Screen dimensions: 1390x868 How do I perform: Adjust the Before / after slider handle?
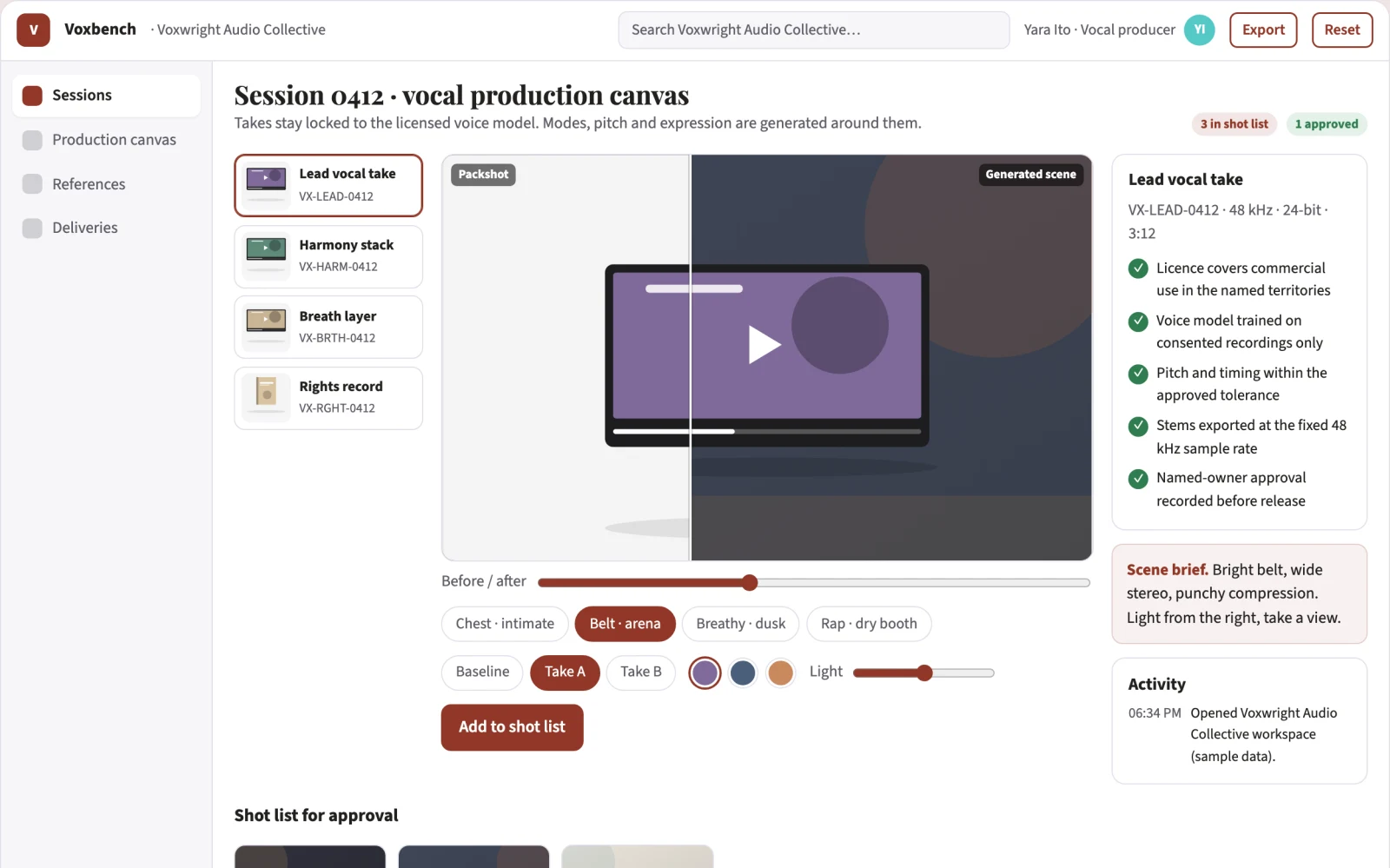click(x=750, y=583)
